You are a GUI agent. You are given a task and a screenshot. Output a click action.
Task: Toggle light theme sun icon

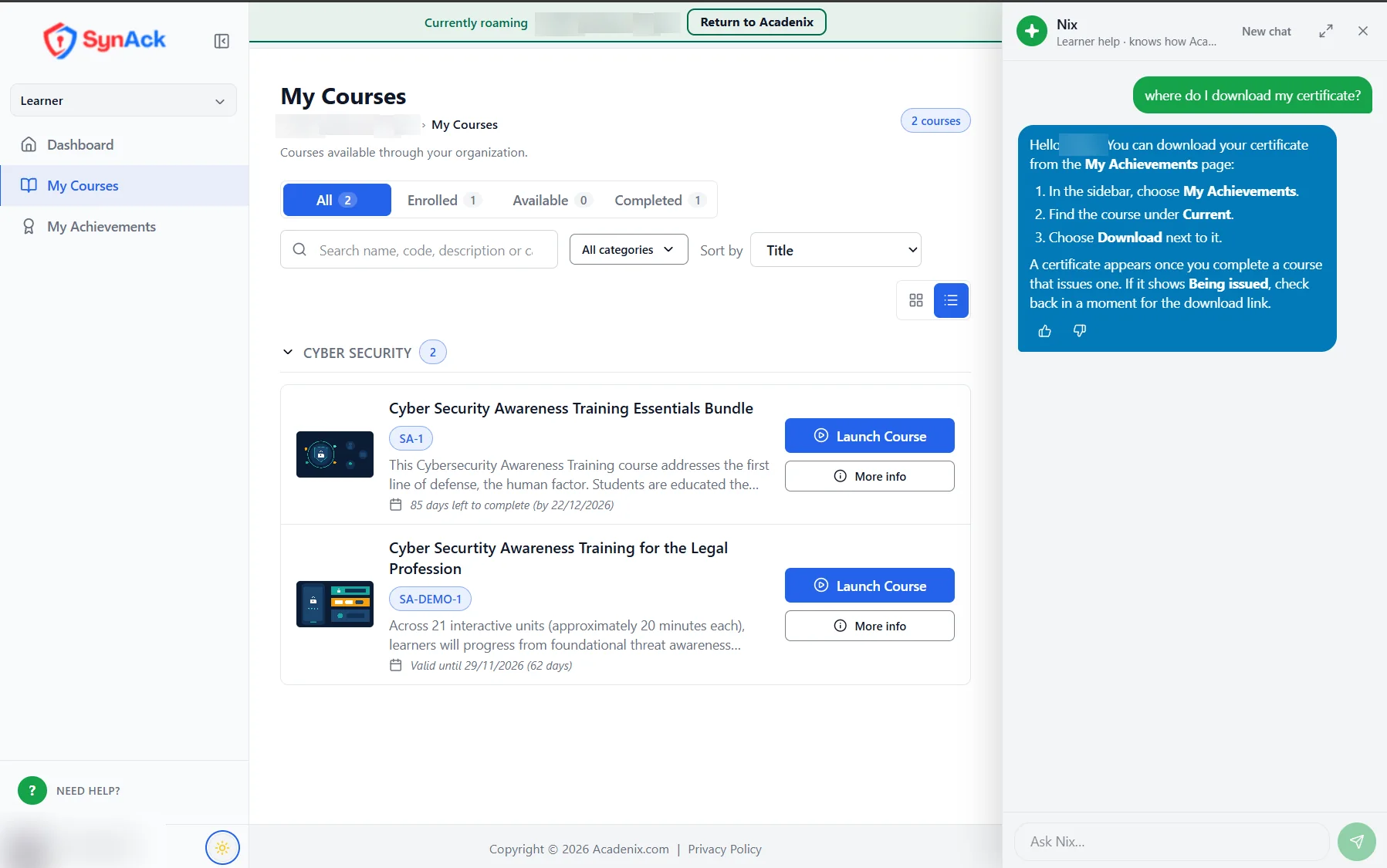coord(222,848)
